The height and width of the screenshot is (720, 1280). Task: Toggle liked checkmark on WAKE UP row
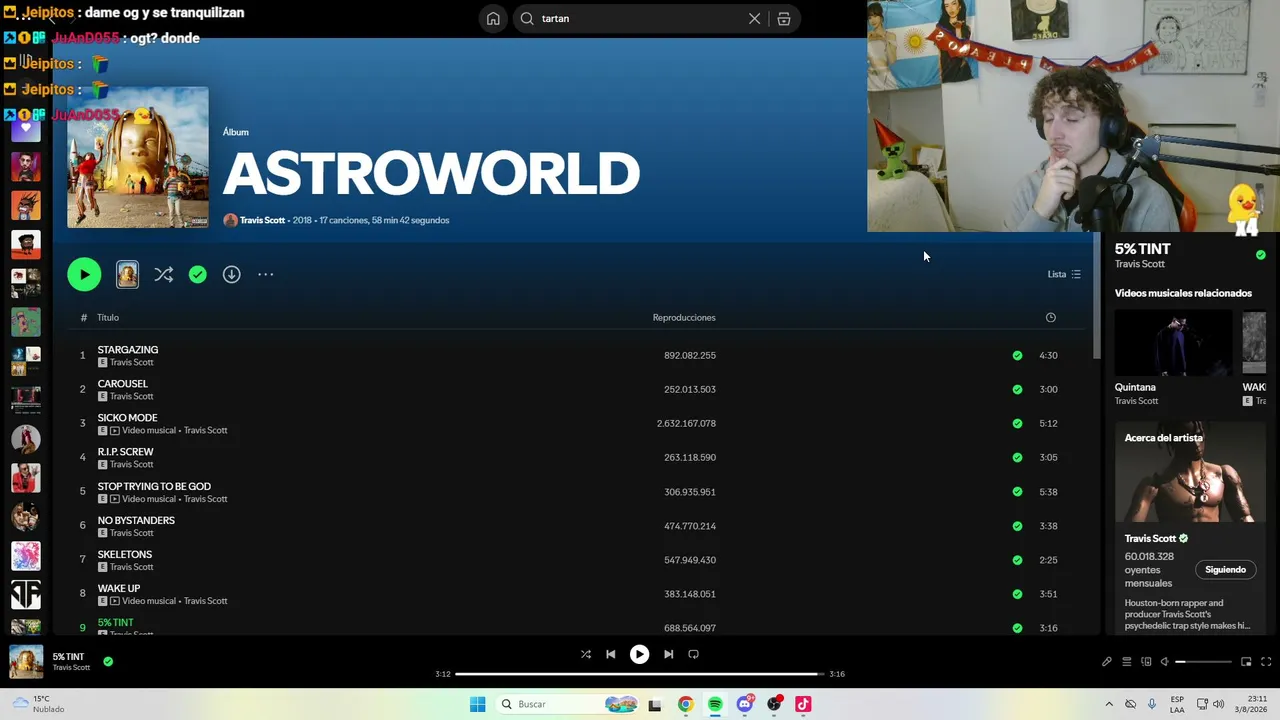click(1017, 594)
